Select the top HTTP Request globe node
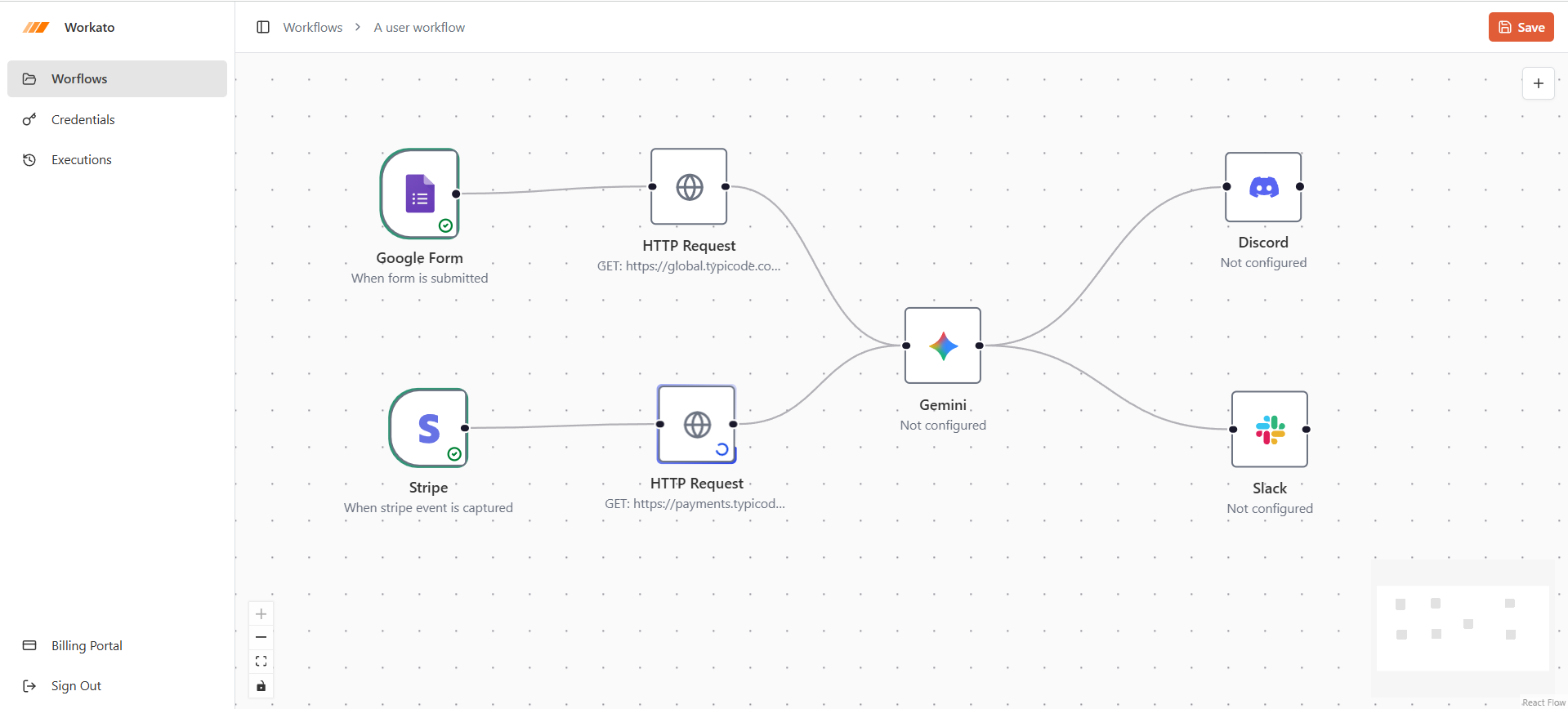 click(689, 187)
